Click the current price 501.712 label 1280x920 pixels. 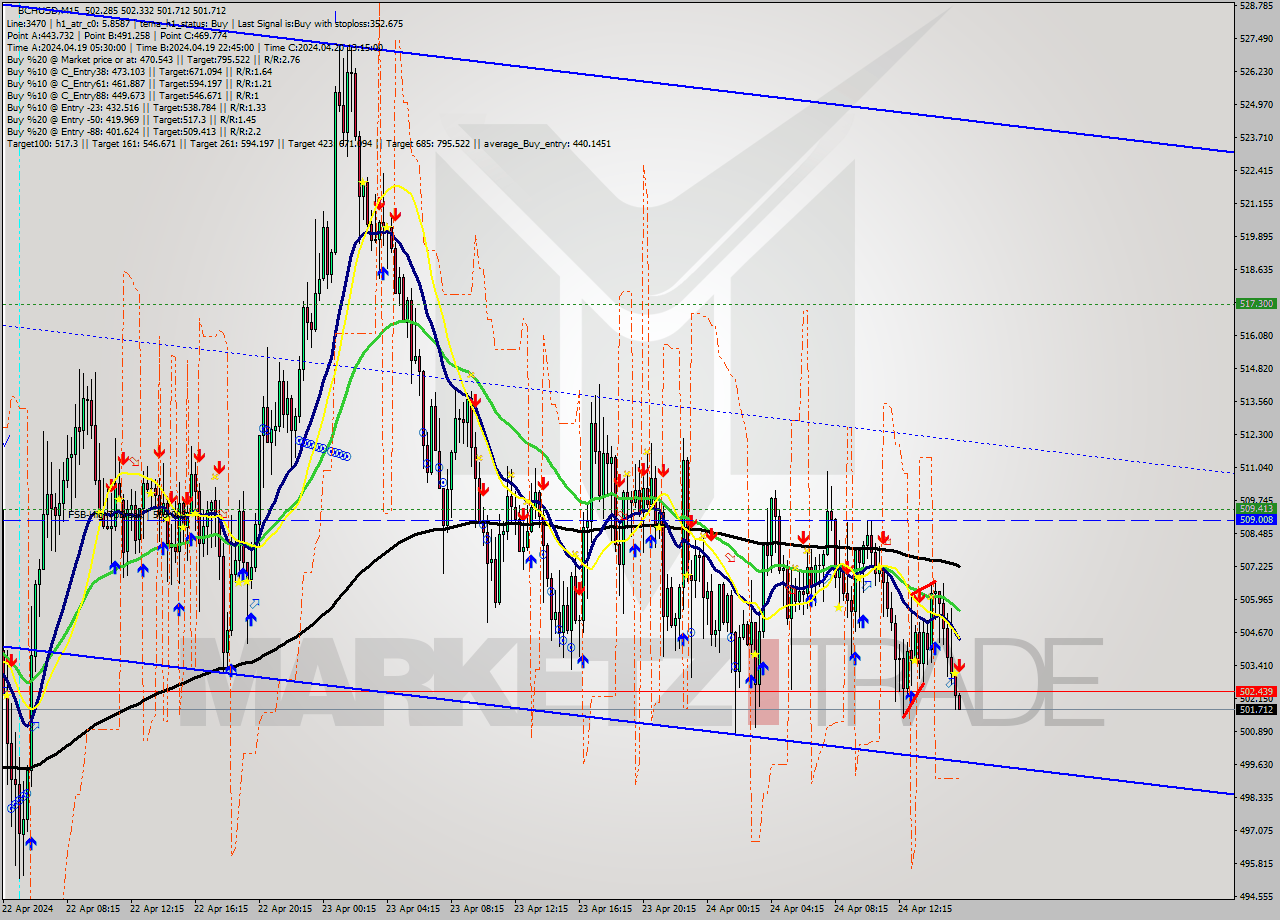[1256, 709]
